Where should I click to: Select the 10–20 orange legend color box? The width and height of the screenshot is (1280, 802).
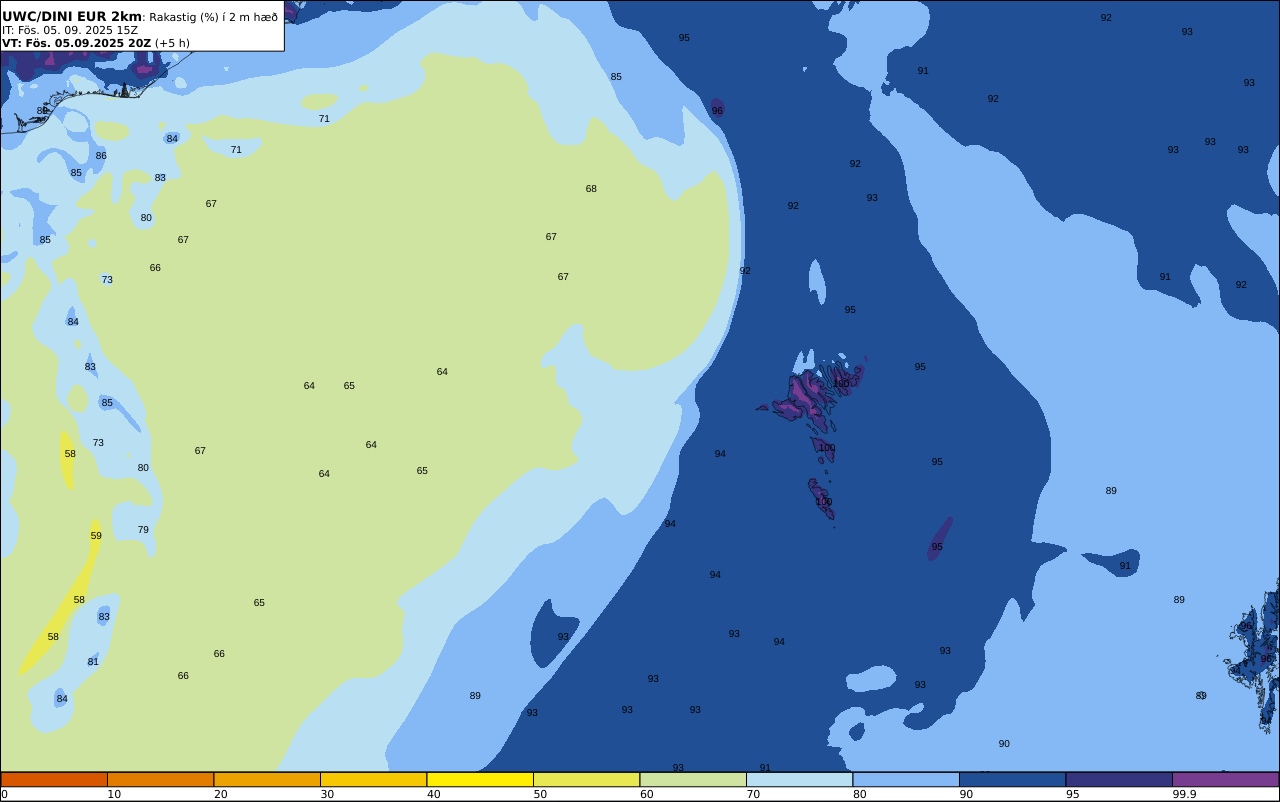pyautogui.click(x=160, y=779)
